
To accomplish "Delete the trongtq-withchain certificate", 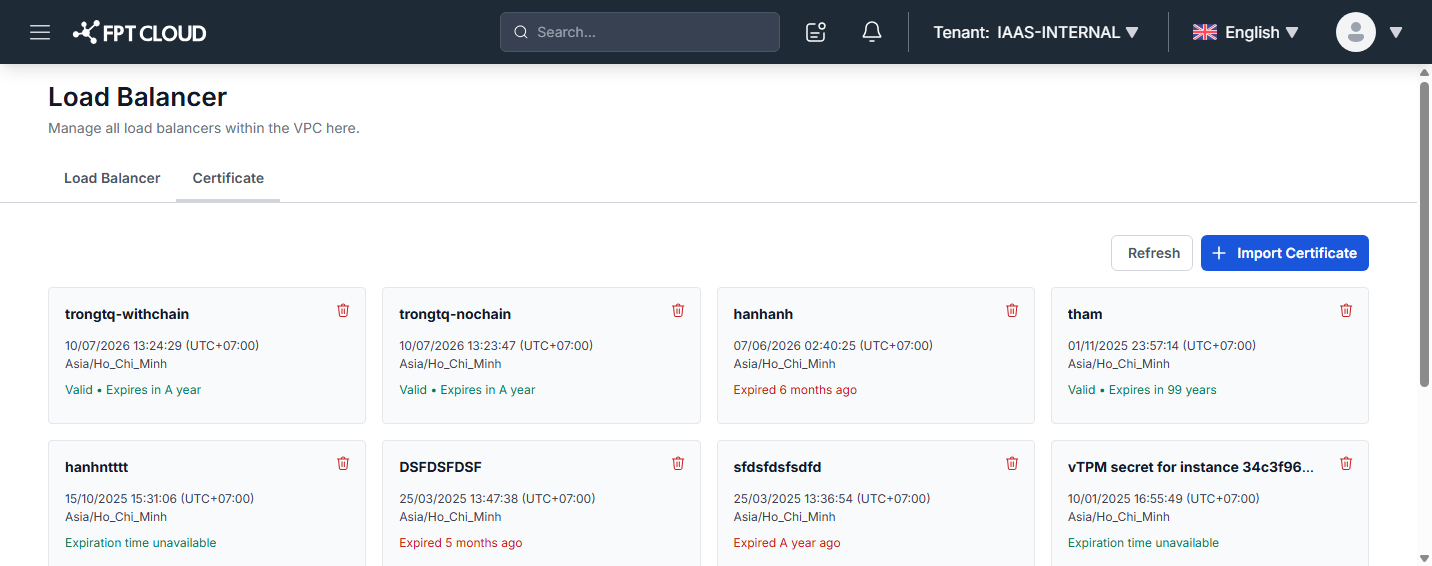I will point(343,310).
